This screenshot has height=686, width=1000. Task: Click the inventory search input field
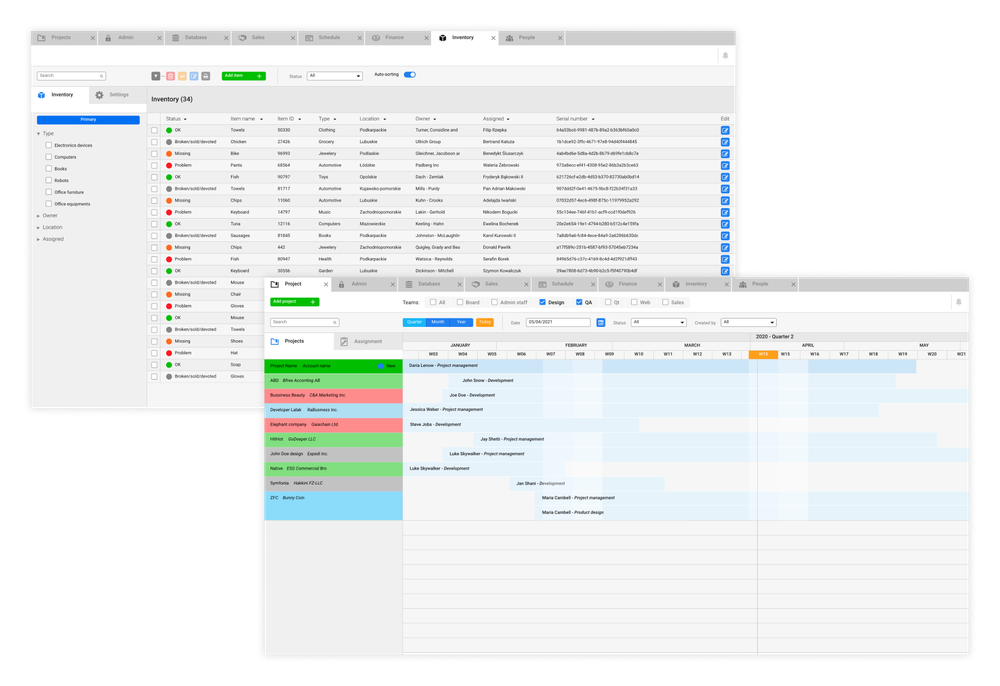[x=70, y=75]
